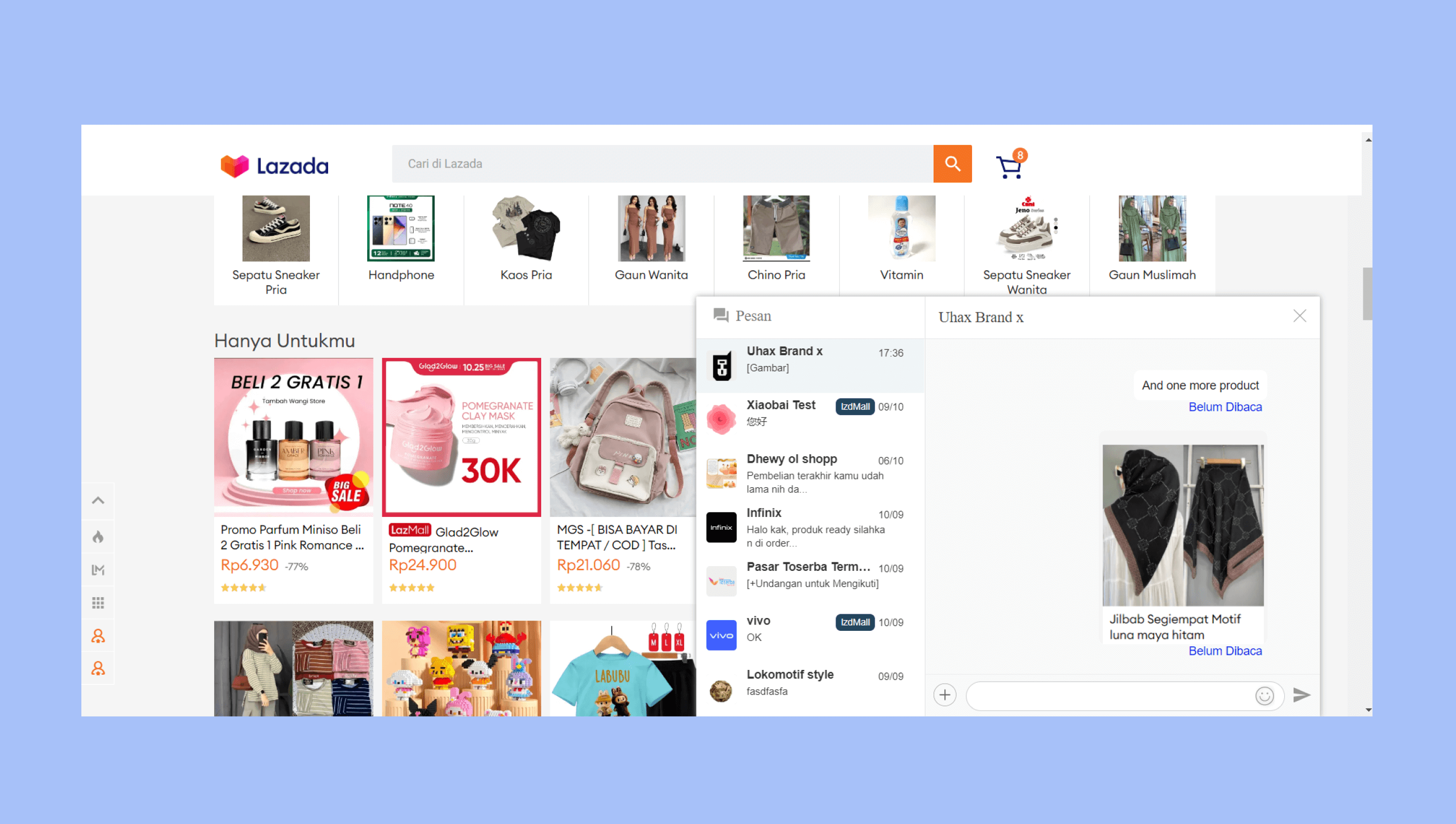Click the flame icon in left sidebar

pyautogui.click(x=98, y=536)
